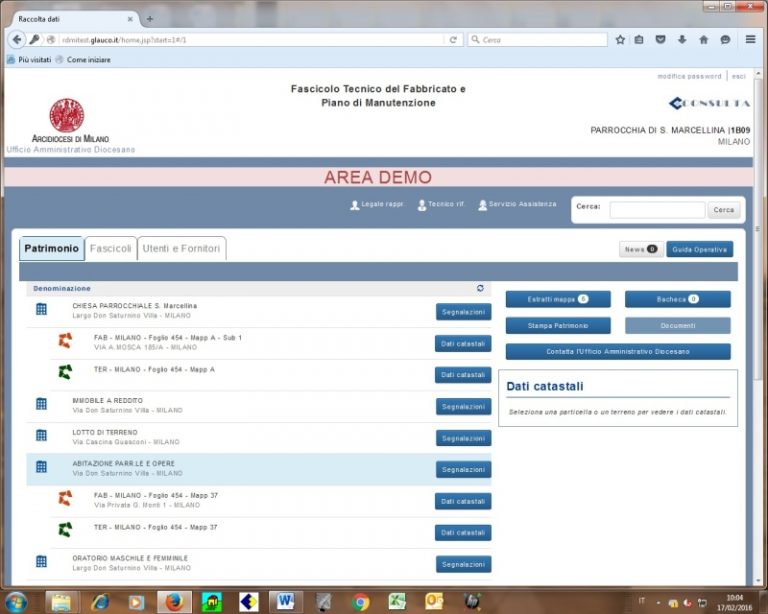768x614 pixels.
Task: Click the Stampa Patrimonio button
Action: (557, 325)
